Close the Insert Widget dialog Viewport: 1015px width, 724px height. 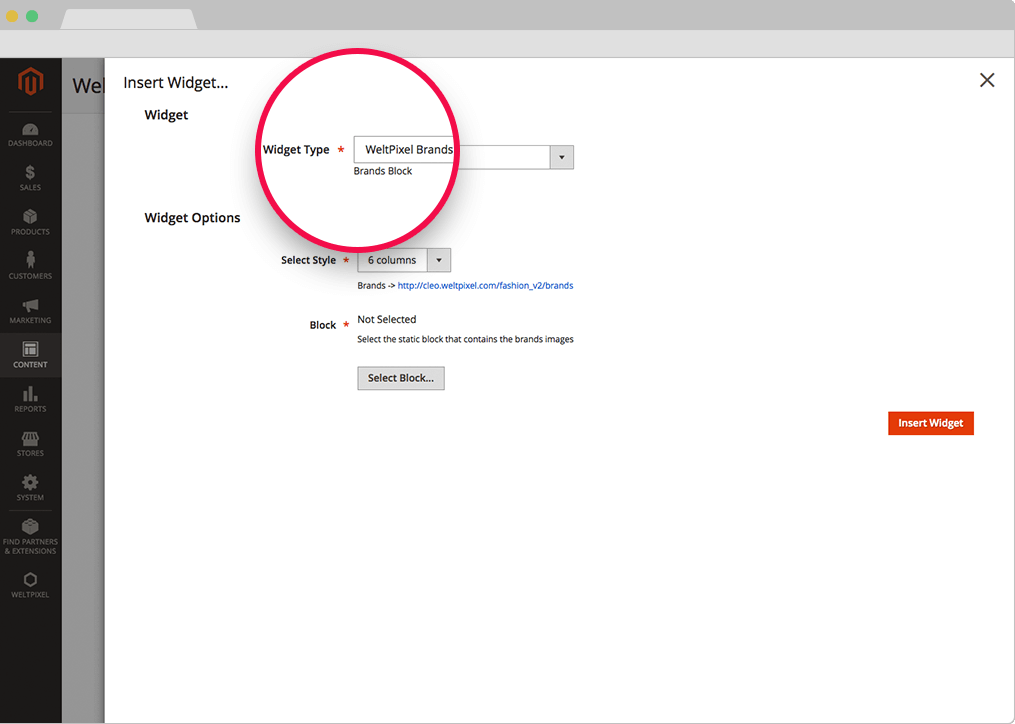point(987,81)
